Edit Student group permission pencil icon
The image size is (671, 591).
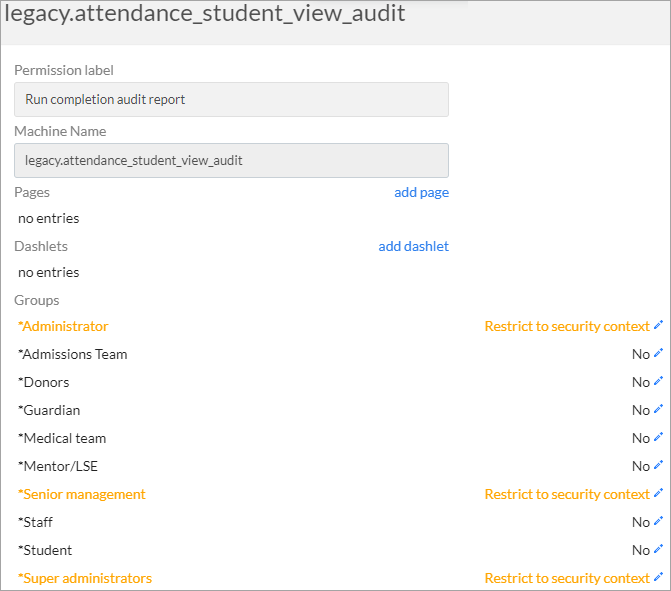pyautogui.click(x=659, y=549)
